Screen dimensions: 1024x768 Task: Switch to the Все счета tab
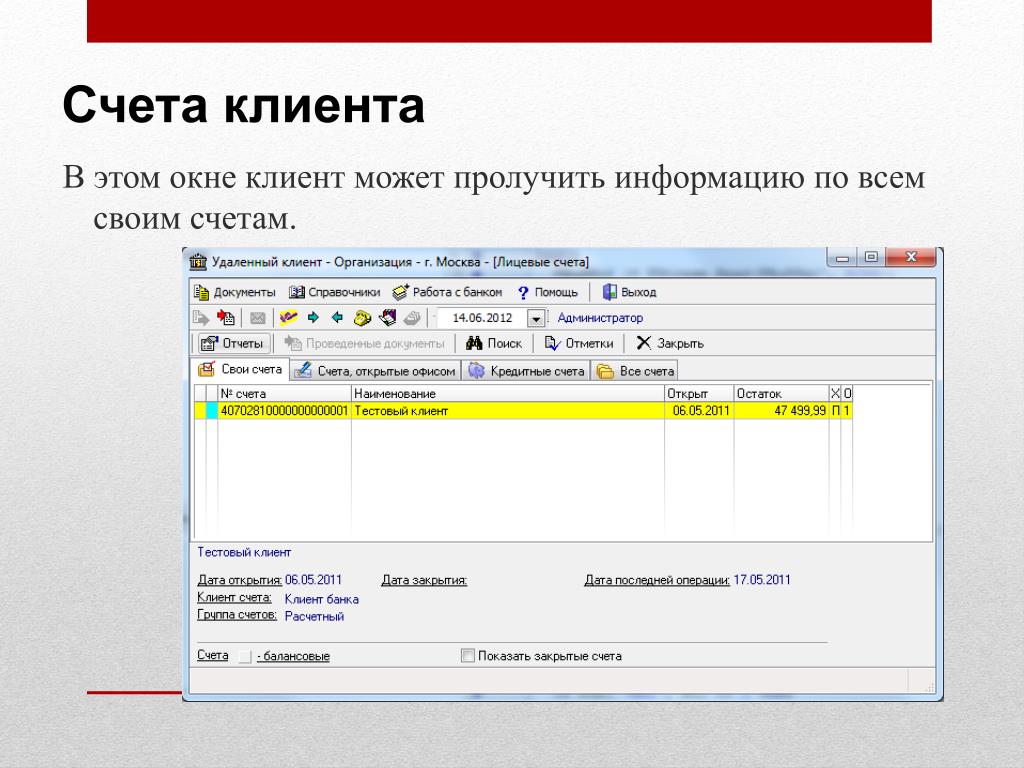pyautogui.click(x=635, y=371)
